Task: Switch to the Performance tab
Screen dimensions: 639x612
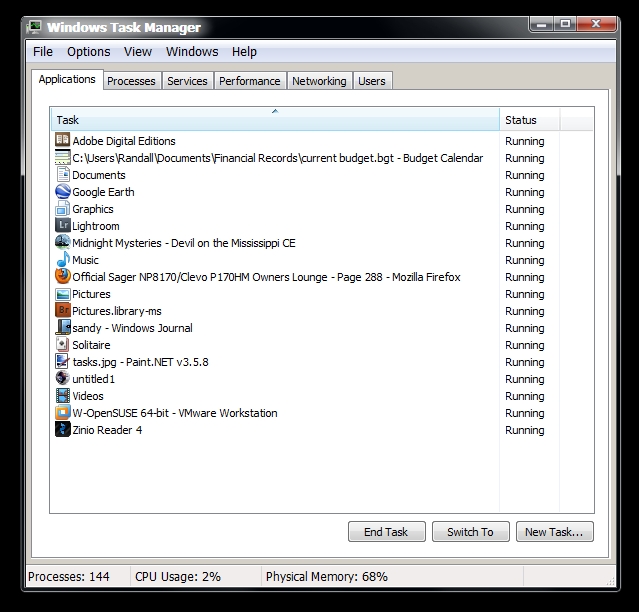Action: tap(249, 81)
